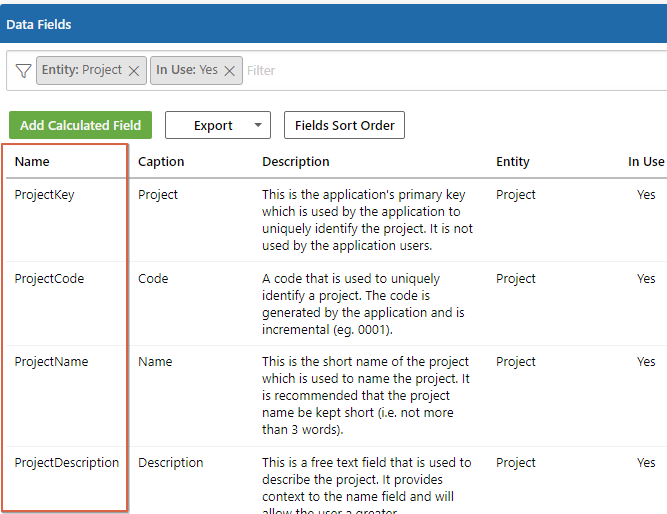Click the caption cell 'Project'

tap(158, 195)
